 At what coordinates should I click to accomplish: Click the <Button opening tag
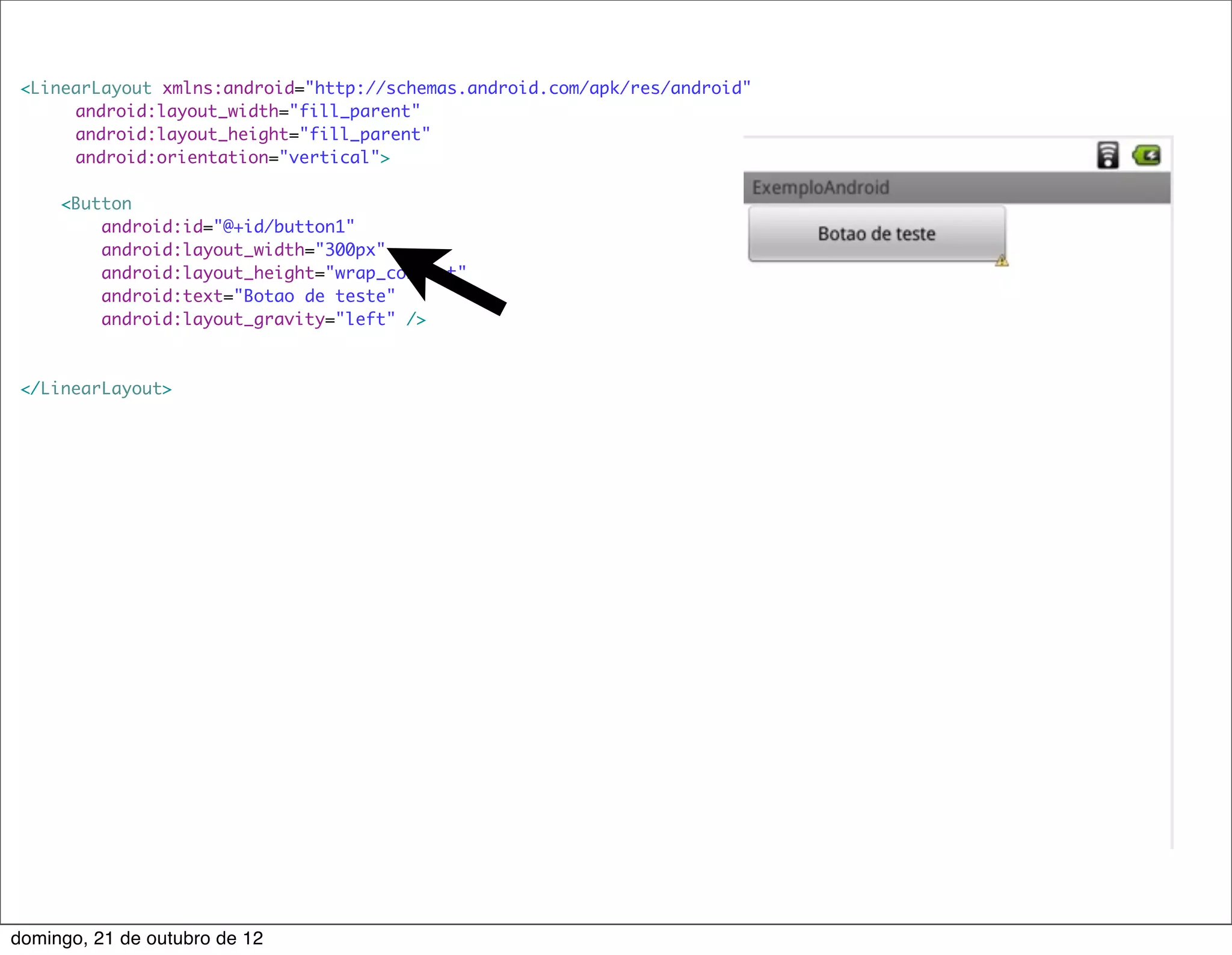coord(96,204)
